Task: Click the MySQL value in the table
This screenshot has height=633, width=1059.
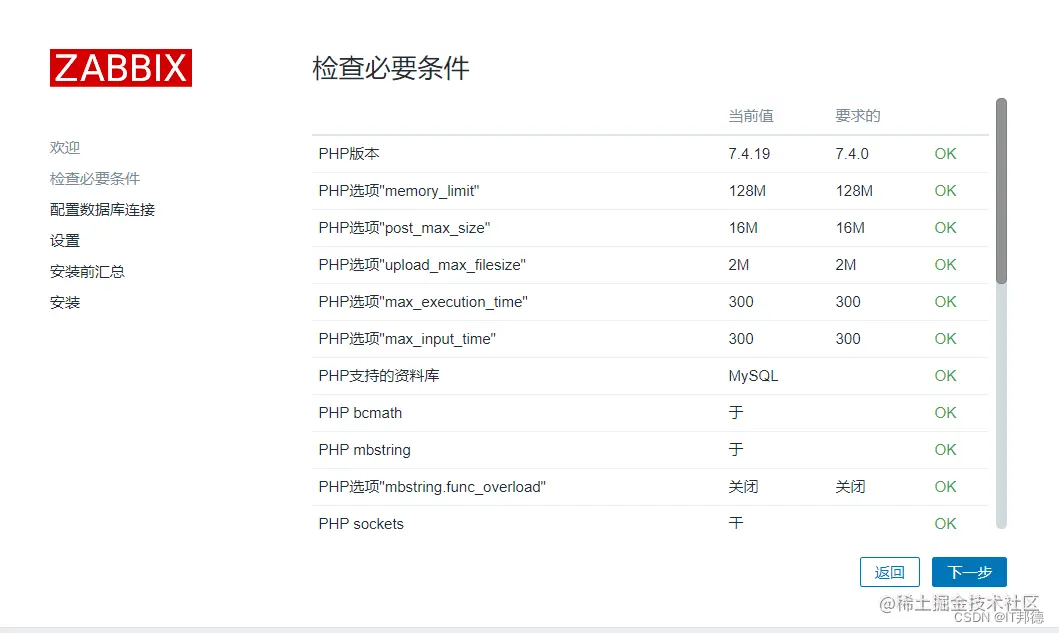Action: [x=751, y=375]
